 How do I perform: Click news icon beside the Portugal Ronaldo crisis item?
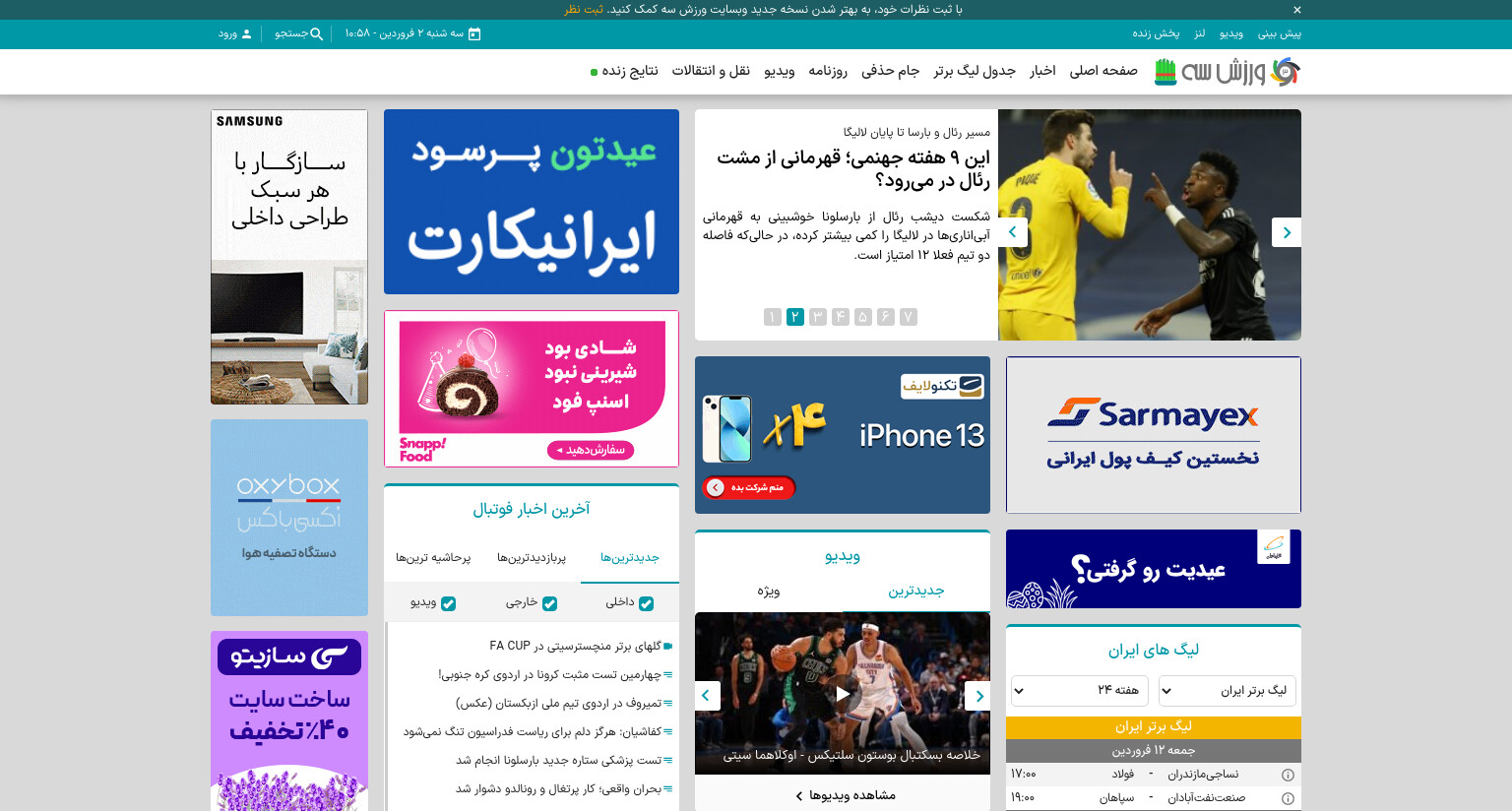668,789
